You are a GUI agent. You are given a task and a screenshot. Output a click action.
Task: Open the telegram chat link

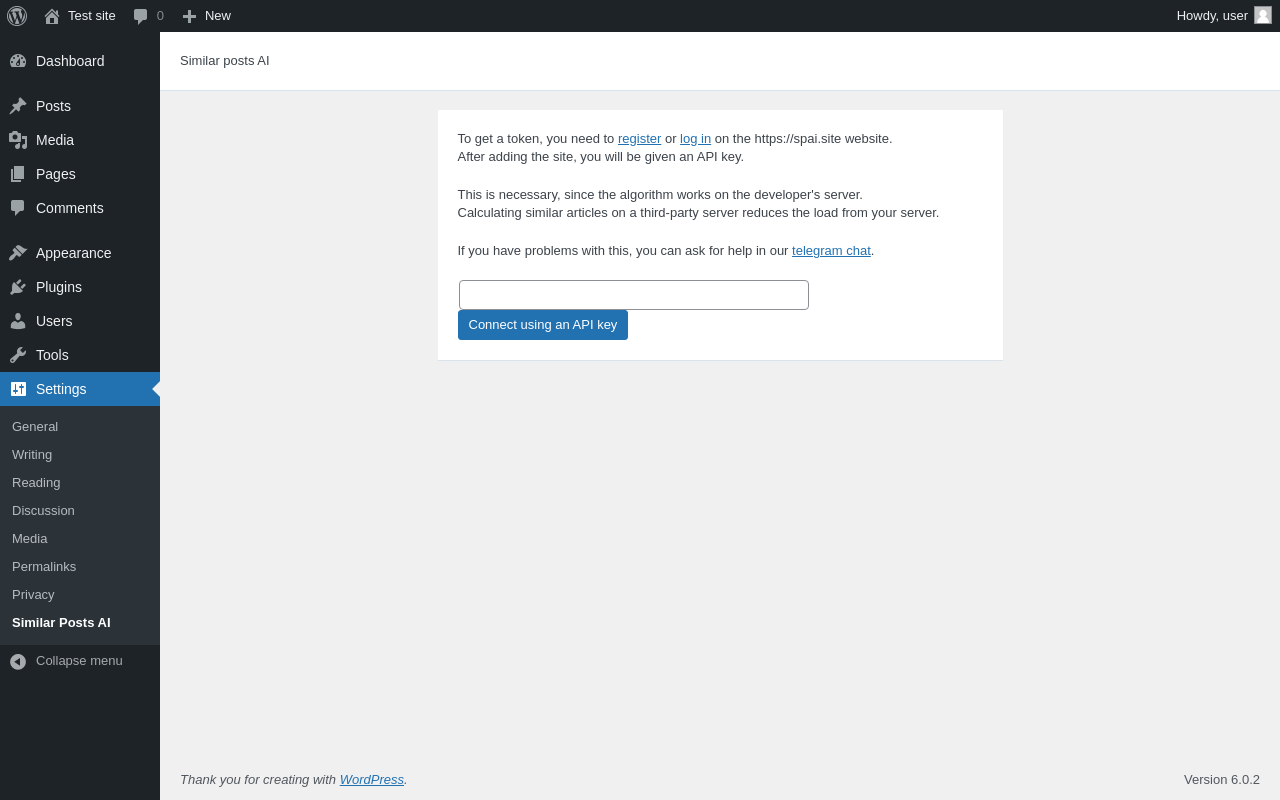point(831,251)
